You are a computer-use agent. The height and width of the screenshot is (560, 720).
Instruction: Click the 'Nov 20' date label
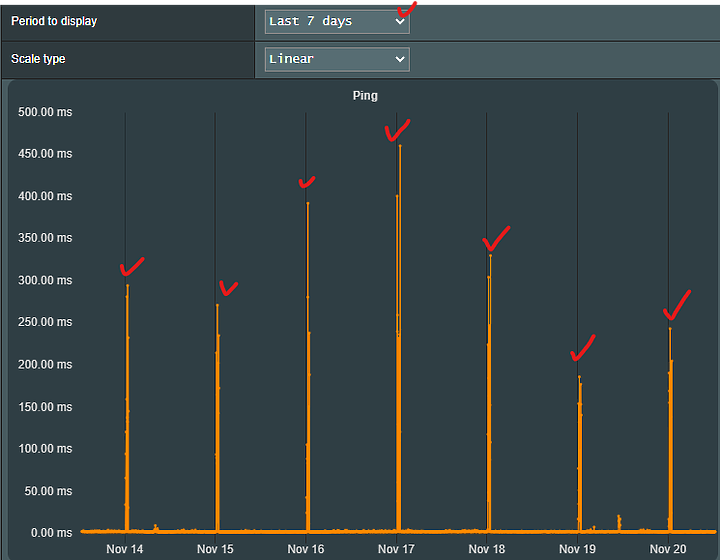(x=668, y=549)
